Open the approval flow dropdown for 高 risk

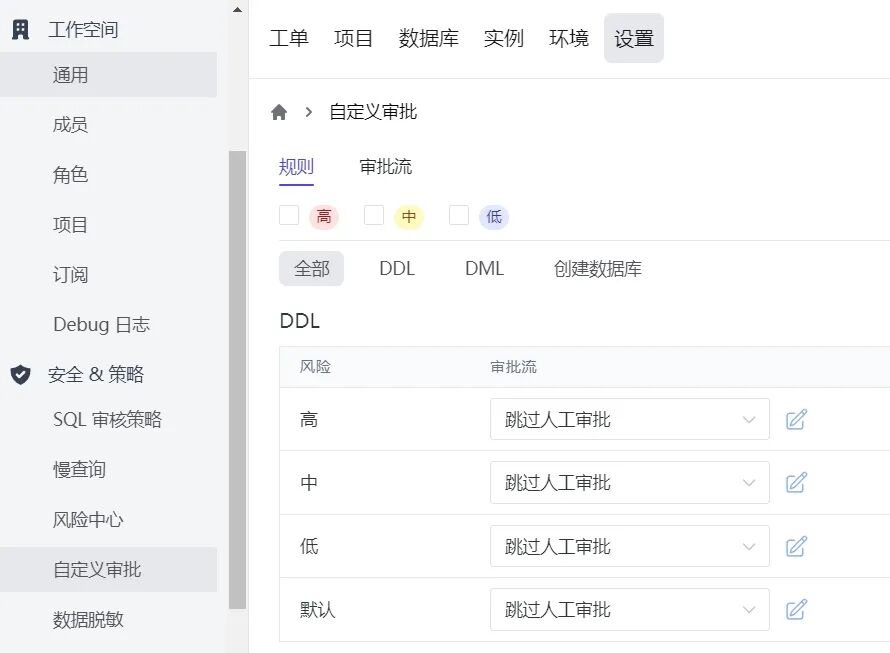coord(629,419)
